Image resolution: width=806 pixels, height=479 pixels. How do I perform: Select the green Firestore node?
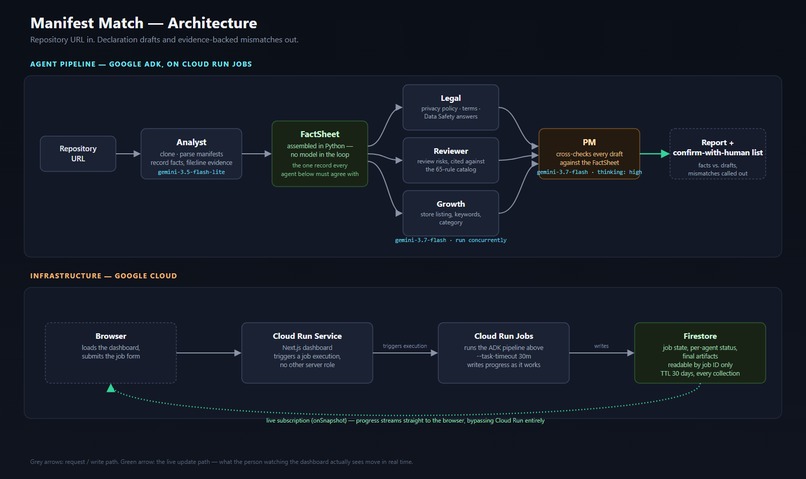coord(700,353)
